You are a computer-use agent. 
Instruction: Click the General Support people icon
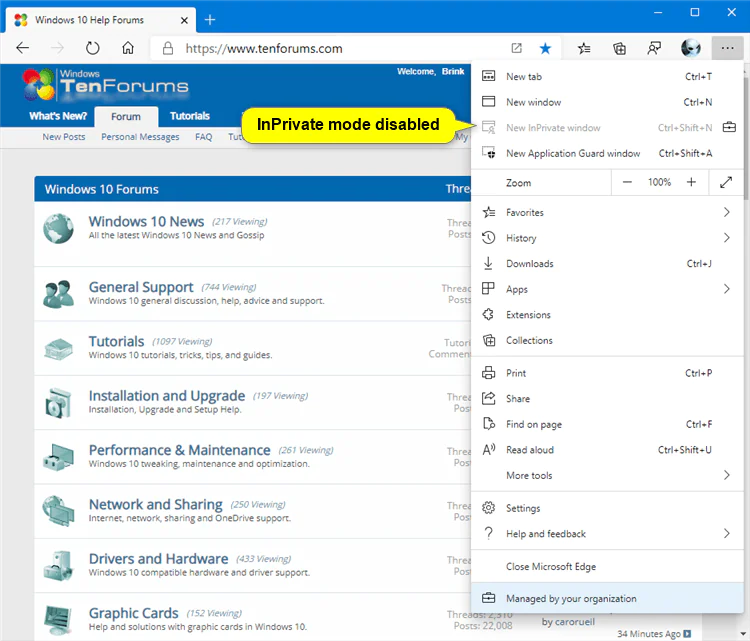[58, 294]
